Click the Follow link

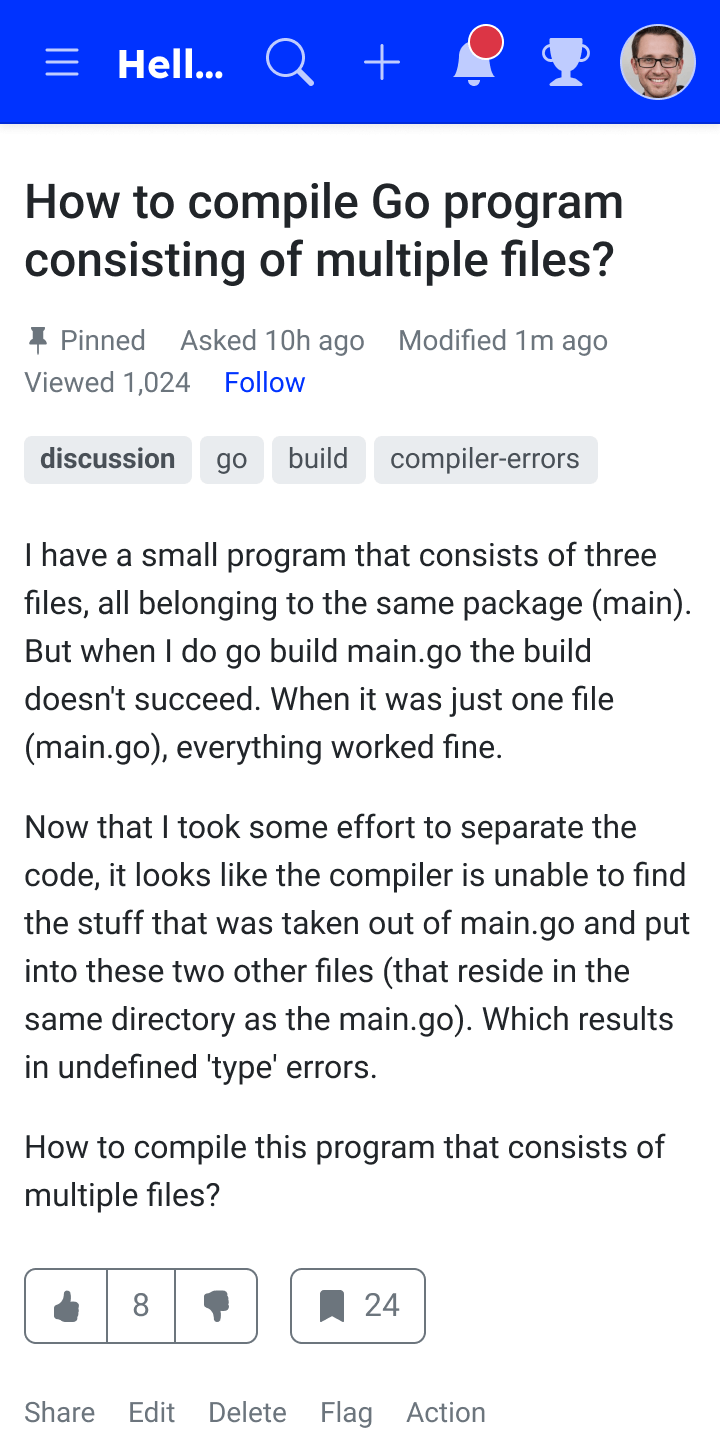(x=265, y=383)
